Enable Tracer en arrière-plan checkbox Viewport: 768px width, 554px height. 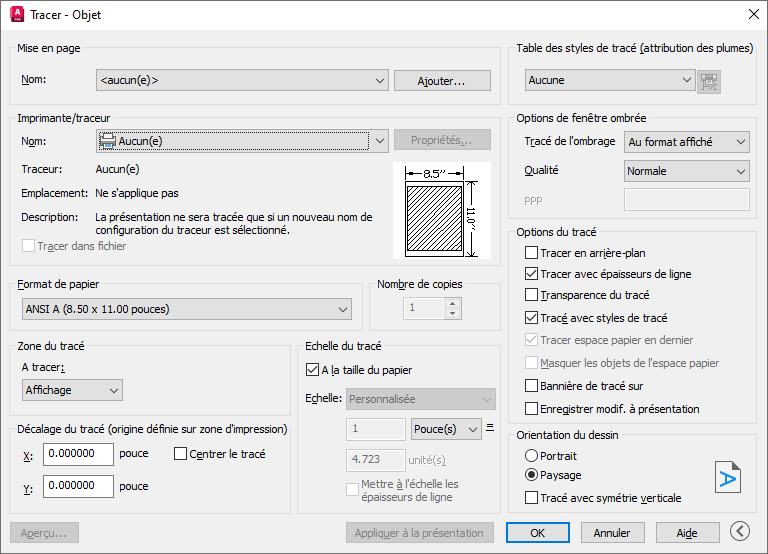[x=532, y=254]
